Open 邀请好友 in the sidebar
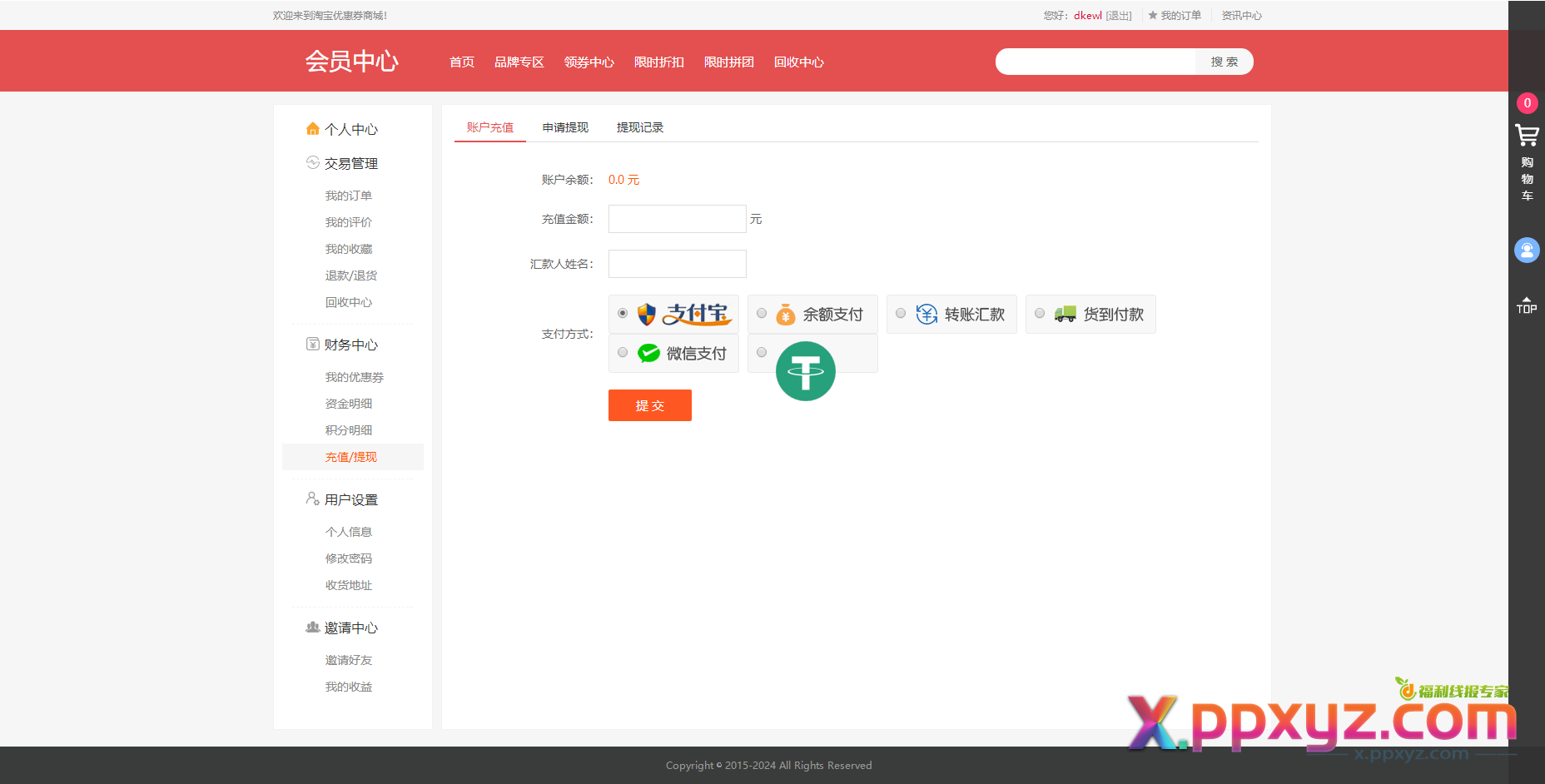1545x784 pixels. coord(349,660)
